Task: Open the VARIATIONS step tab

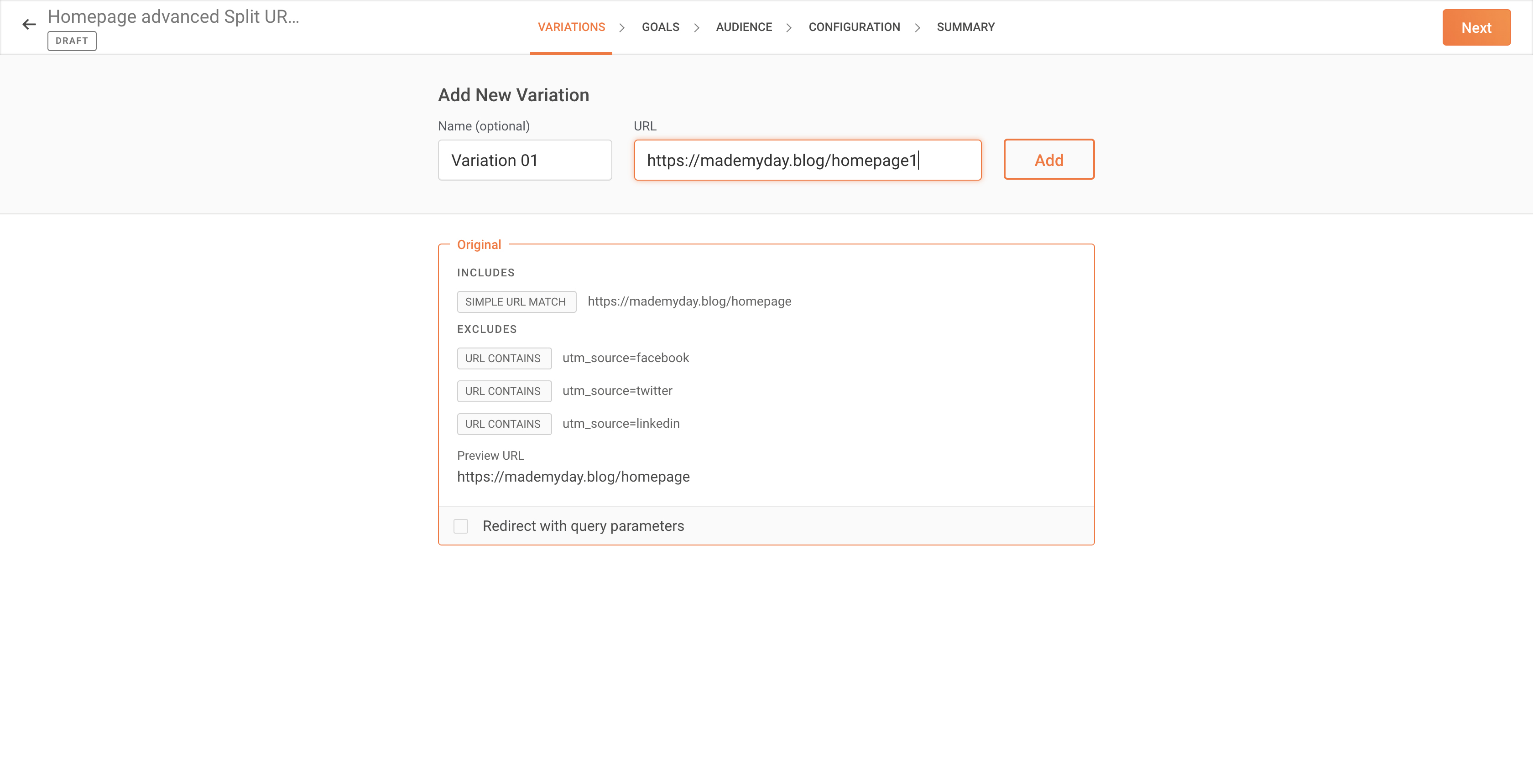Action: tap(571, 27)
